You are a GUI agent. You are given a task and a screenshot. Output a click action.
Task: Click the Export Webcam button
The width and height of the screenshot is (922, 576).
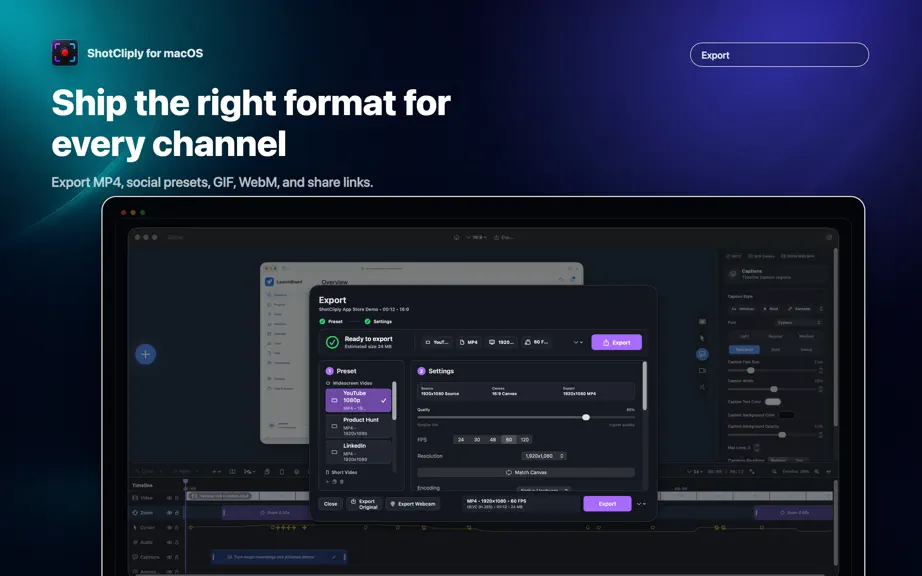(413, 504)
